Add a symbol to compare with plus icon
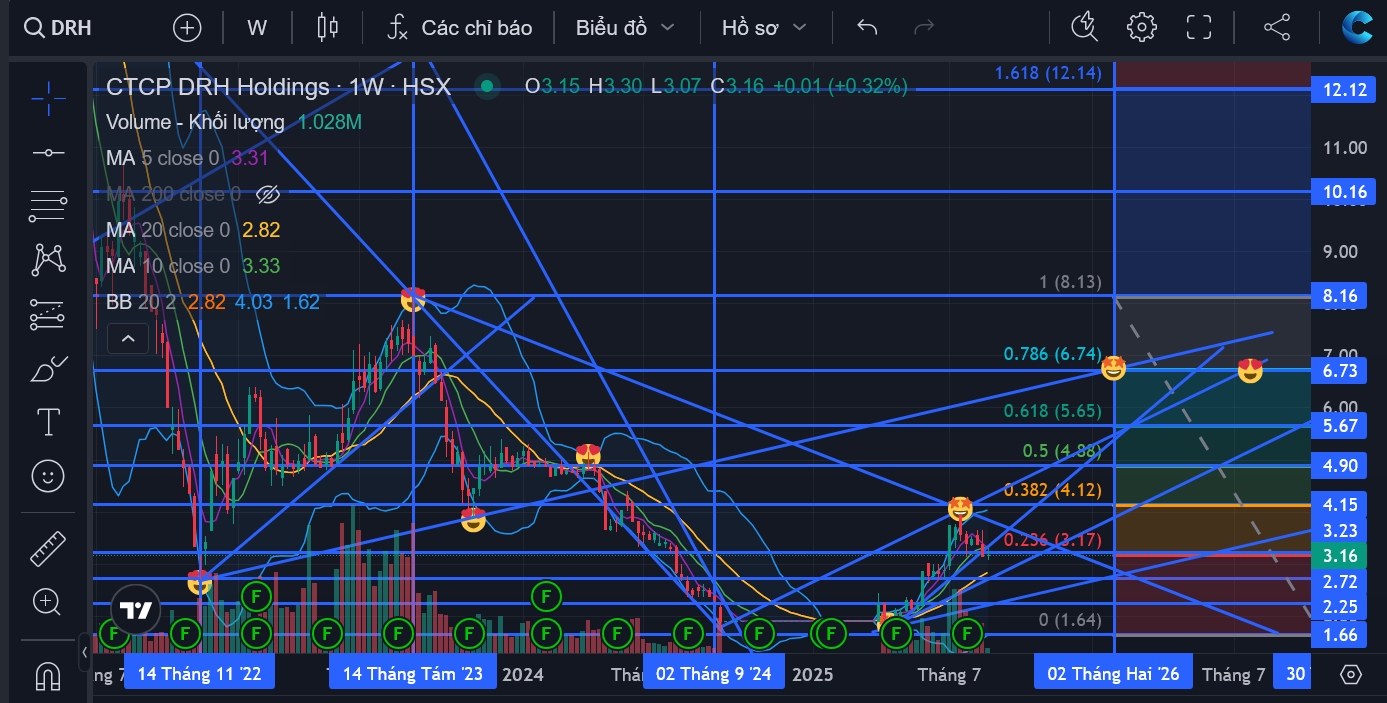1387x703 pixels. point(187,28)
